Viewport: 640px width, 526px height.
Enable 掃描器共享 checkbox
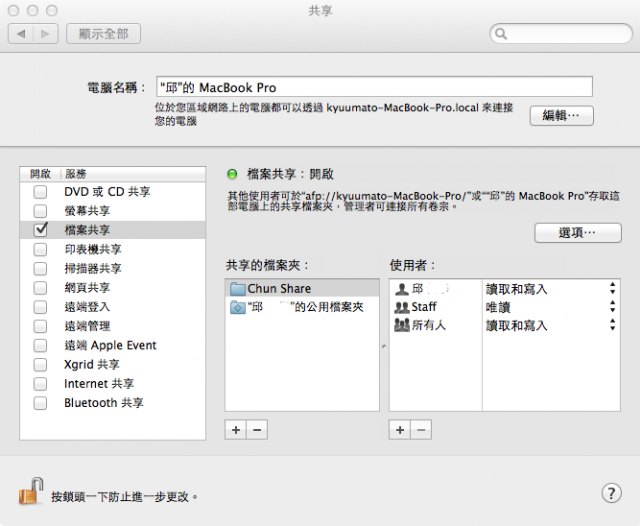[40, 269]
